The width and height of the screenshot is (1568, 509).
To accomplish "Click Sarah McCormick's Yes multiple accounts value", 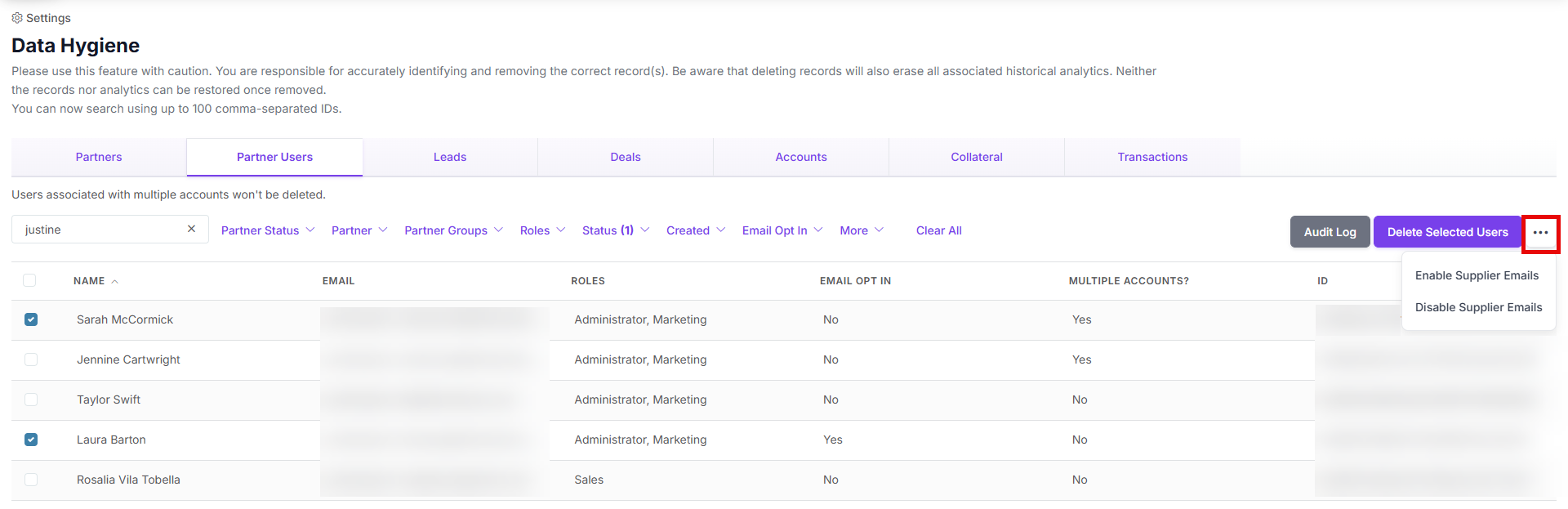I will pos(1081,319).
